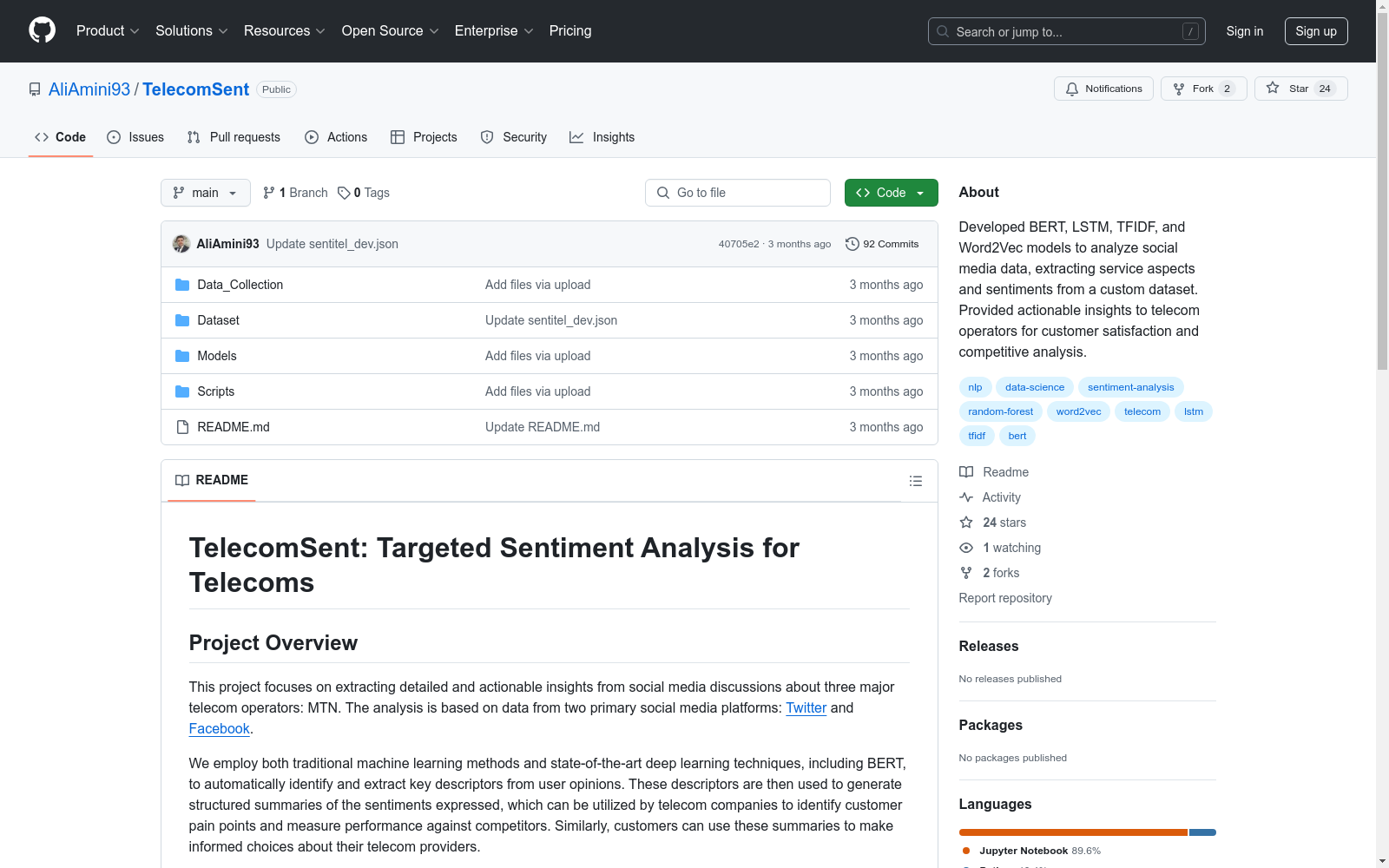
Task: Star the repository
Action: coord(1300,89)
